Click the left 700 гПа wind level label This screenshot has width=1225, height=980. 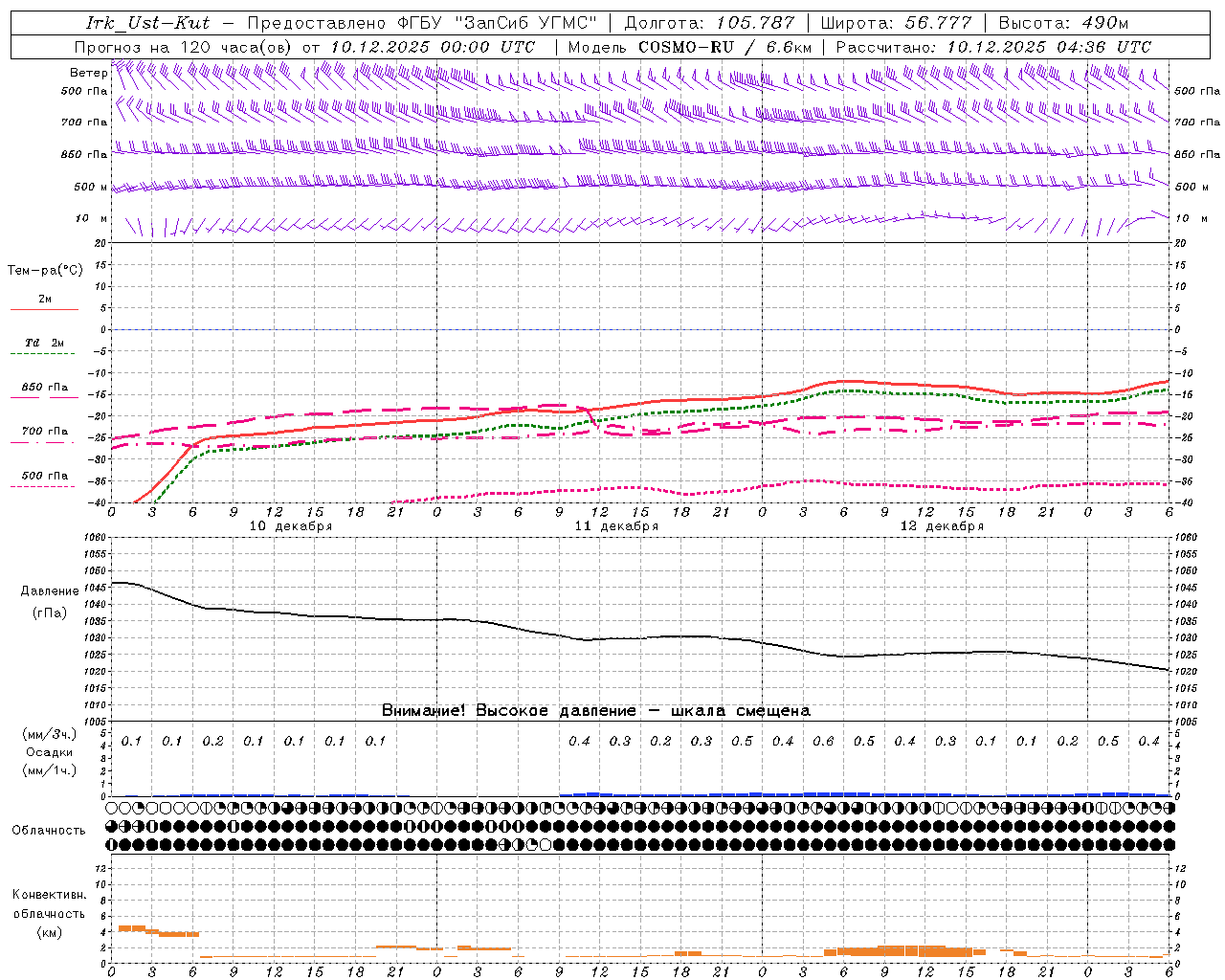(x=84, y=122)
